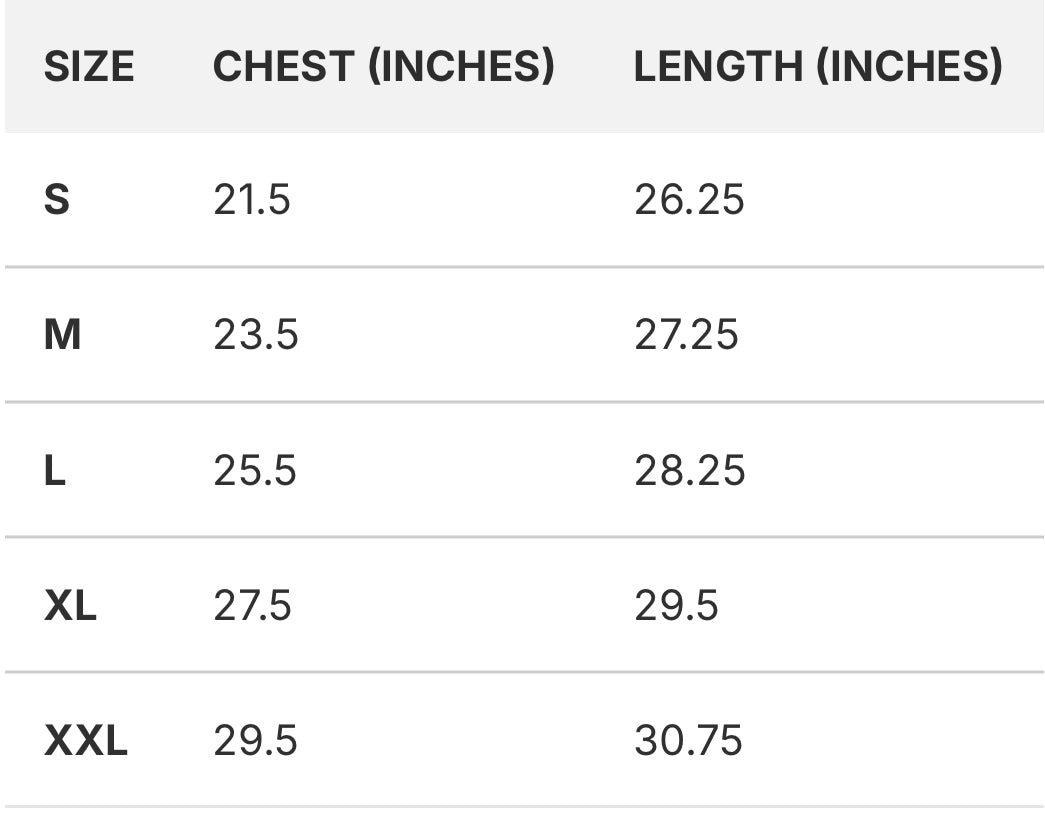Click the 25.5 chest value
The height and width of the screenshot is (816, 1045).
click(254, 470)
